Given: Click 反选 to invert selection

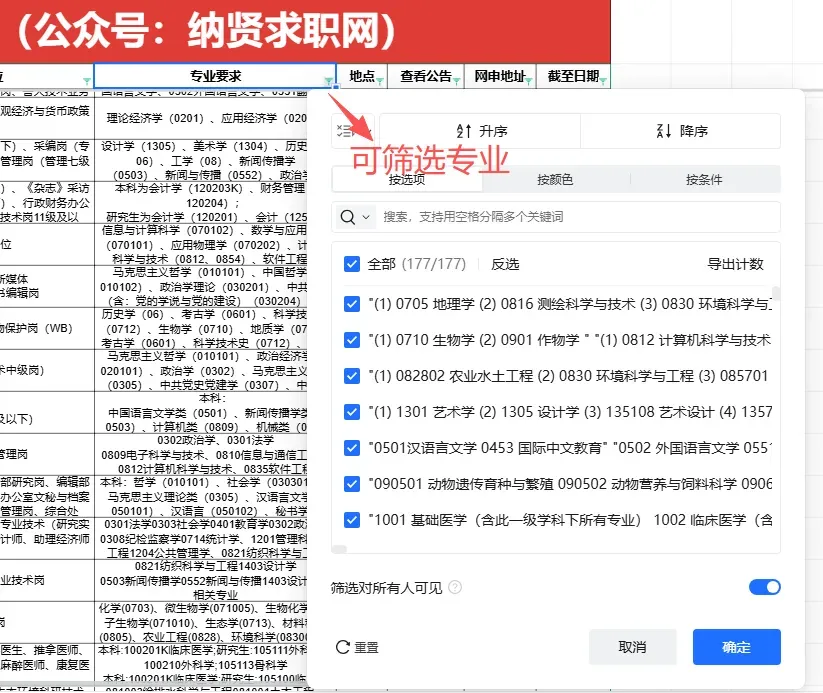Looking at the screenshot, I should [505, 264].
